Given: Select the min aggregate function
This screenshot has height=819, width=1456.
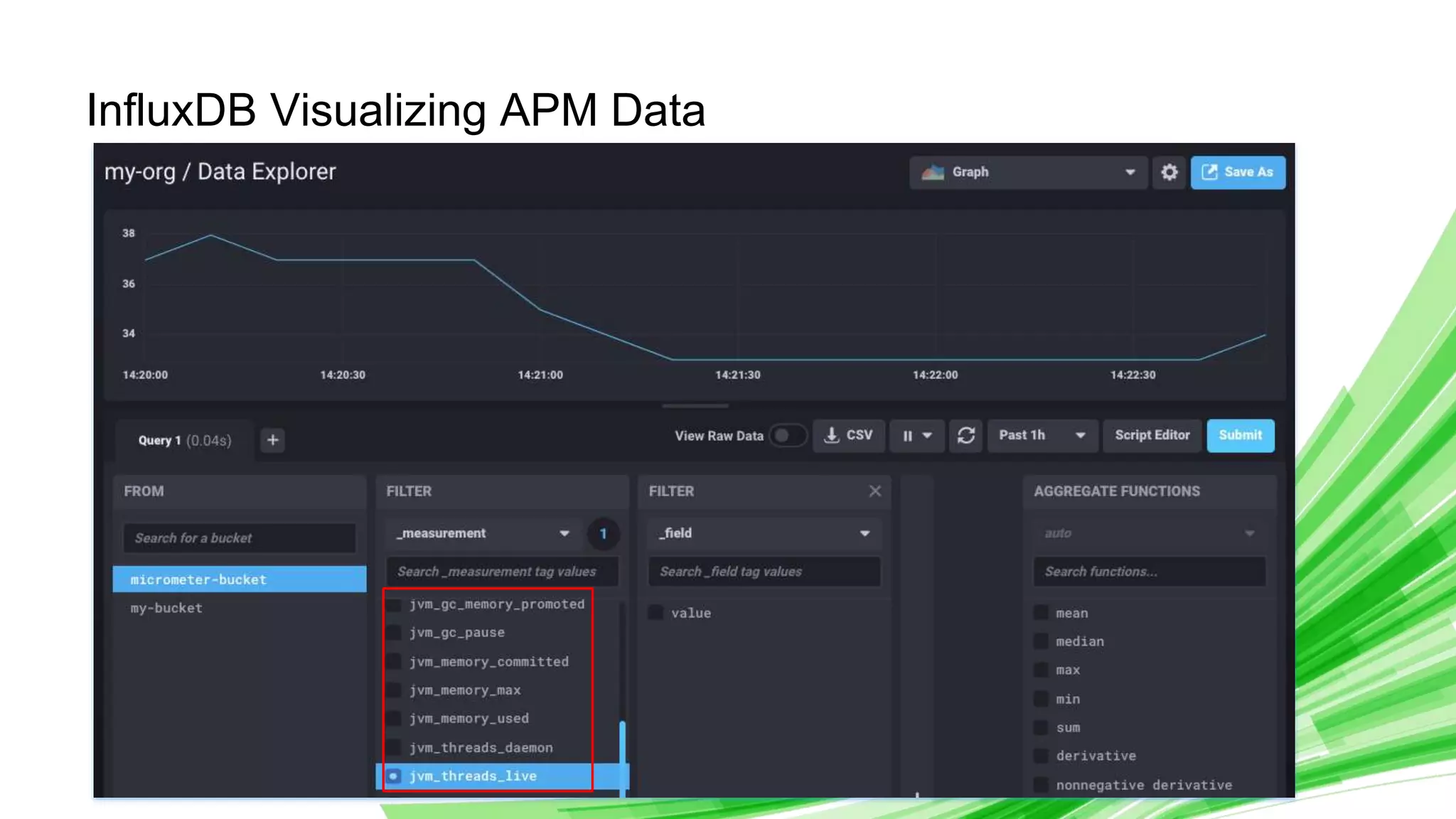Looking at the screenshot, I should tap(1041, 699).
